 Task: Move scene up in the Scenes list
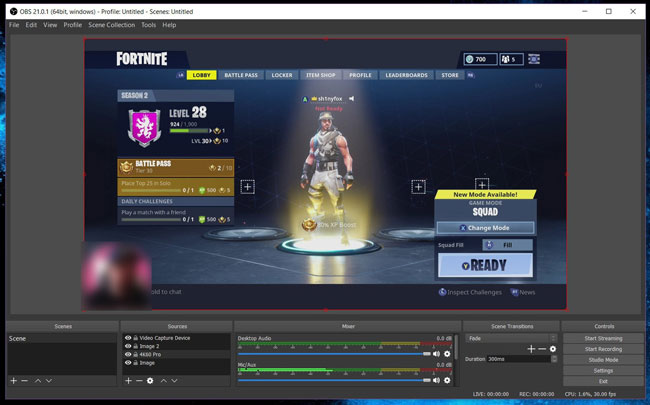click(38, 381)
